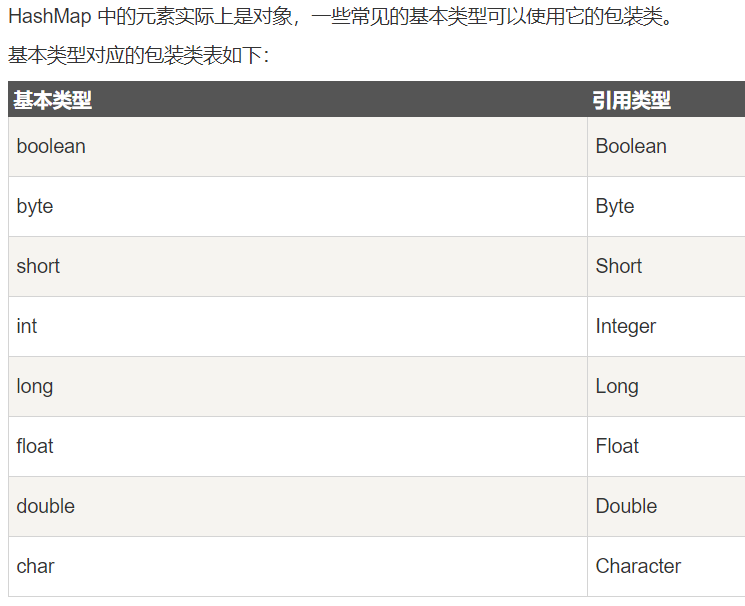The width and height of the screenshot is (745, 606).
Task: Click the line ending with 包装类表如下
Action: [138, 55]
